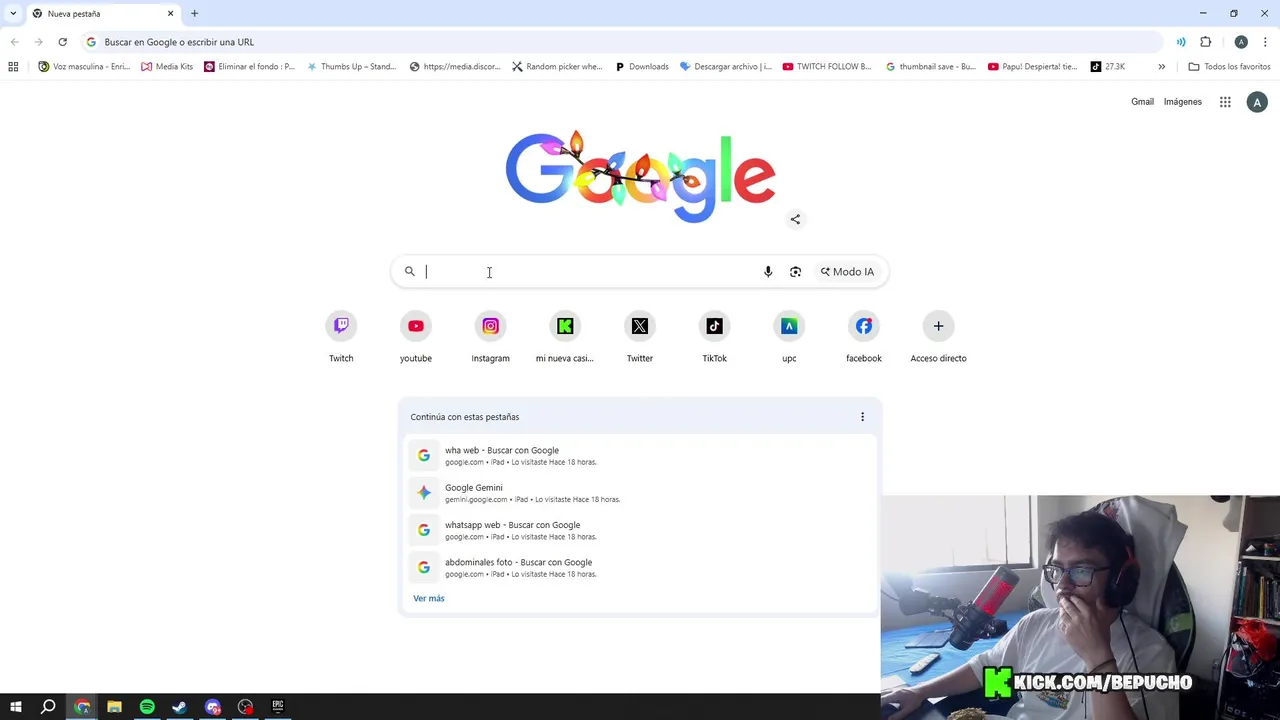Open 'thumbnail save - Bu...' bookmark
The width and height of the screenshot is (1280, 720).
pos(931,67)
